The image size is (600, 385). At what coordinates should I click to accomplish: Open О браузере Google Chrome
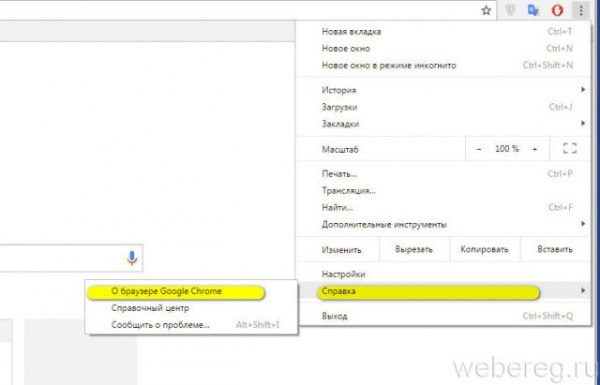coord(191,291)
